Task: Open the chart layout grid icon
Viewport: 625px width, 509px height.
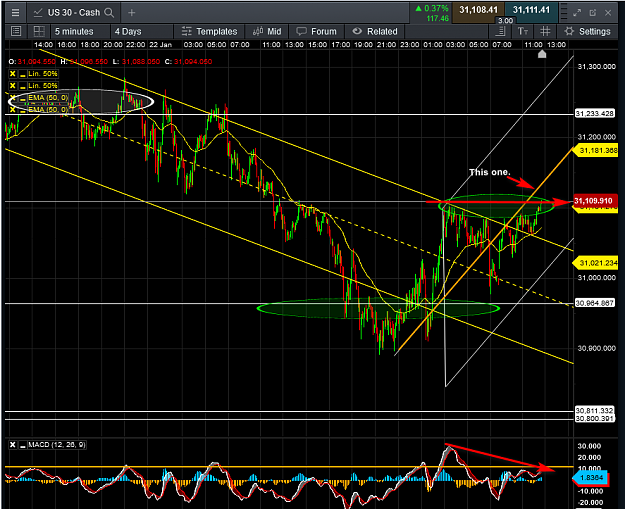Action: 39,31
